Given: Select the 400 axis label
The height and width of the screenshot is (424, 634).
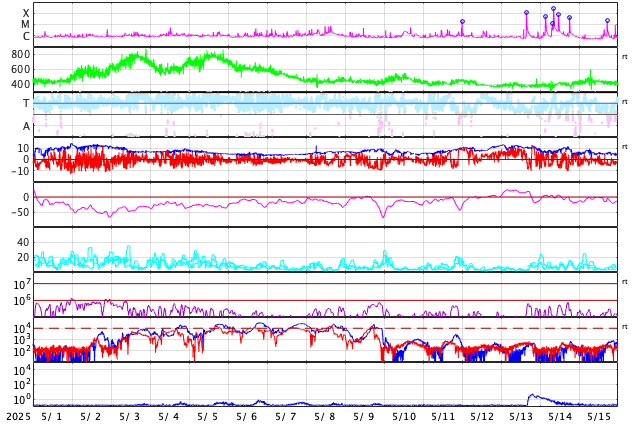Looking at the screenshot, I should tap(21, 84).
